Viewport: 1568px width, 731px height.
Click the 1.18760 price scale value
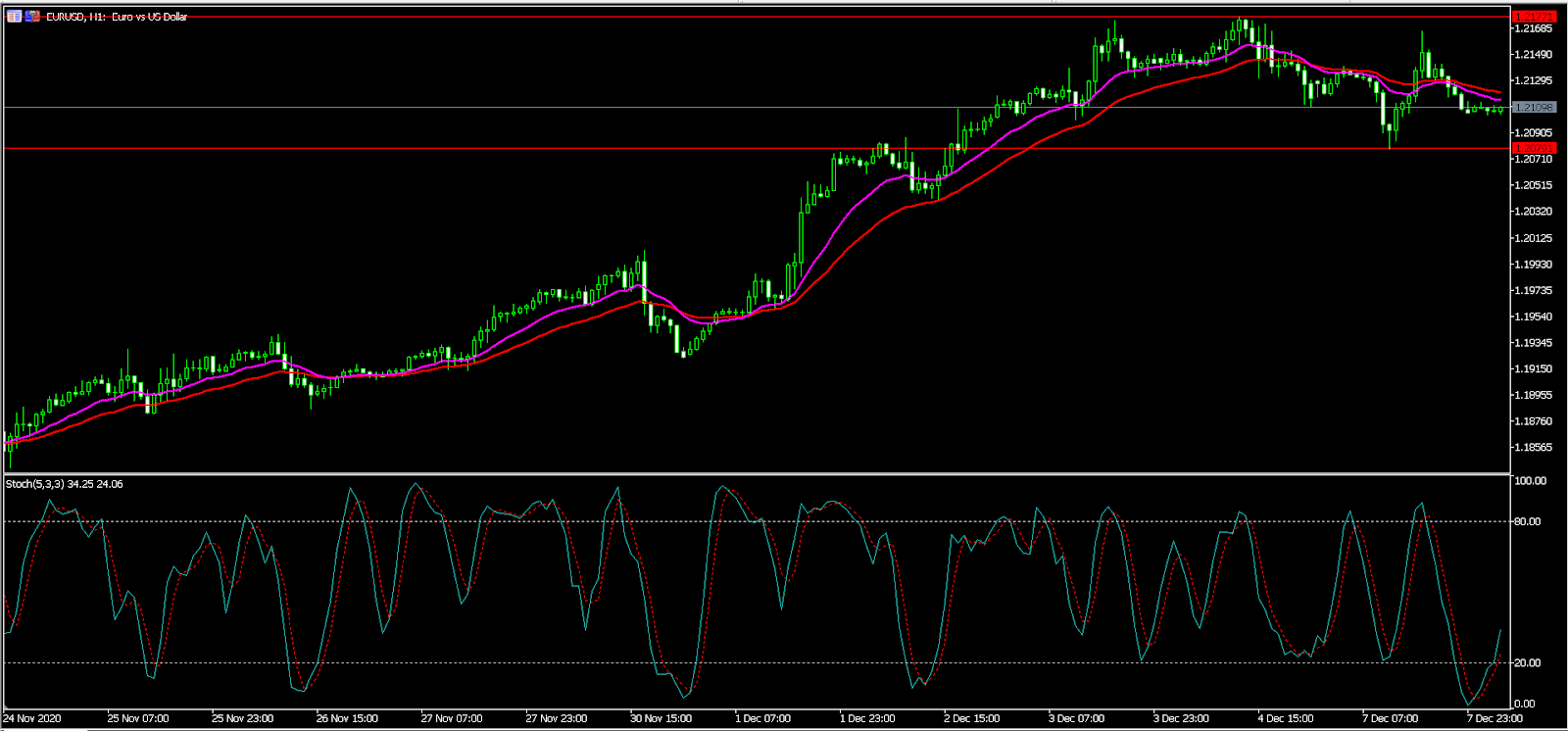click(x=1534, y=421)
